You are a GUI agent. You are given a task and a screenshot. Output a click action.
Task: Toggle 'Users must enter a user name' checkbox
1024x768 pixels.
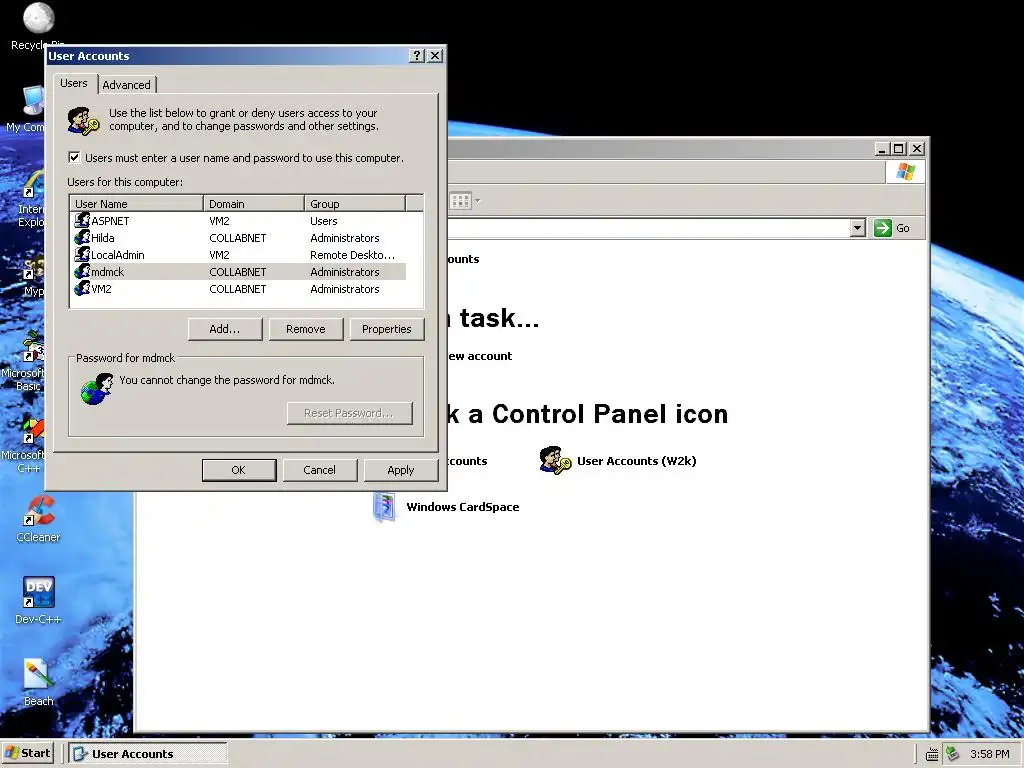point(74,157)
